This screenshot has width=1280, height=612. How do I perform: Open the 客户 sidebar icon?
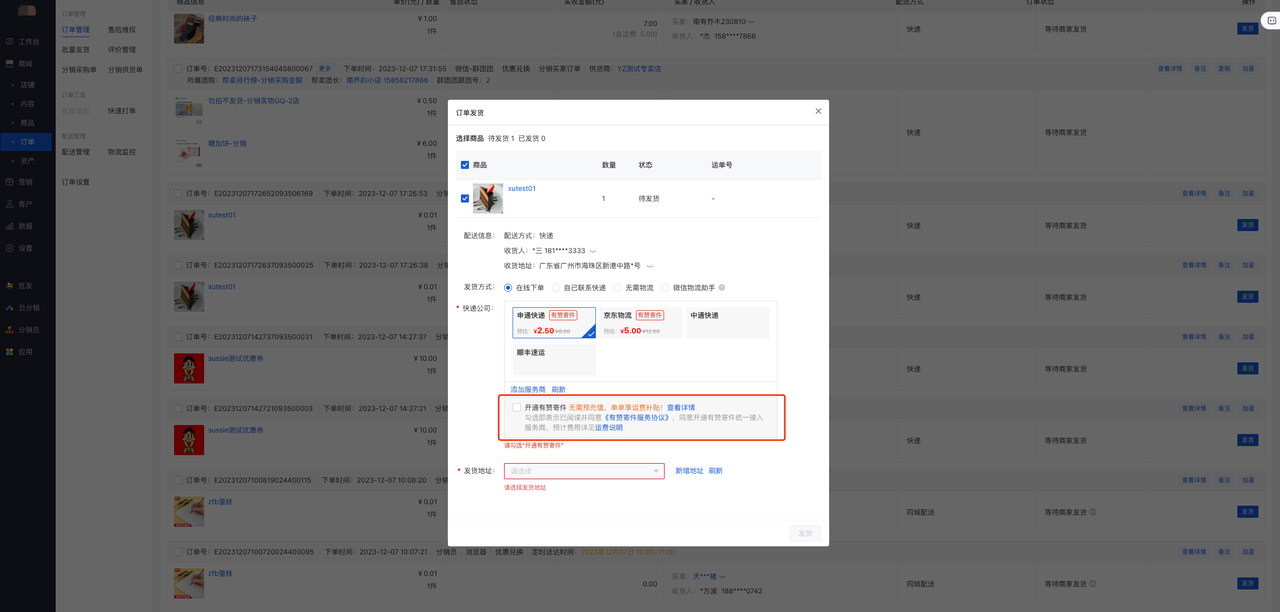click(10, 204)
